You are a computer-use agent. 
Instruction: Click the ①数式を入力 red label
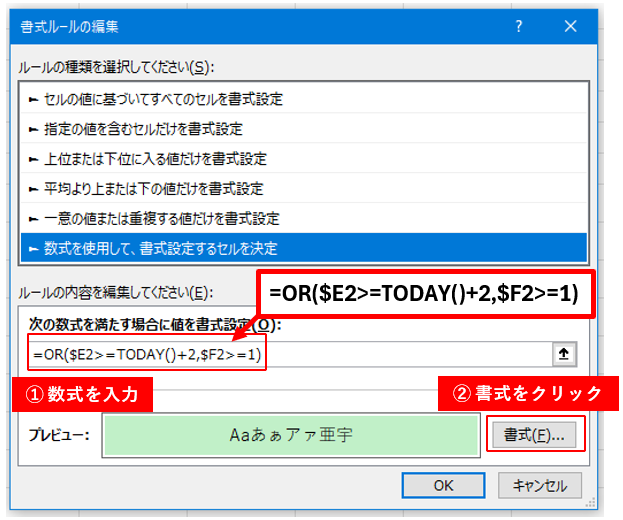click(83, 395)
